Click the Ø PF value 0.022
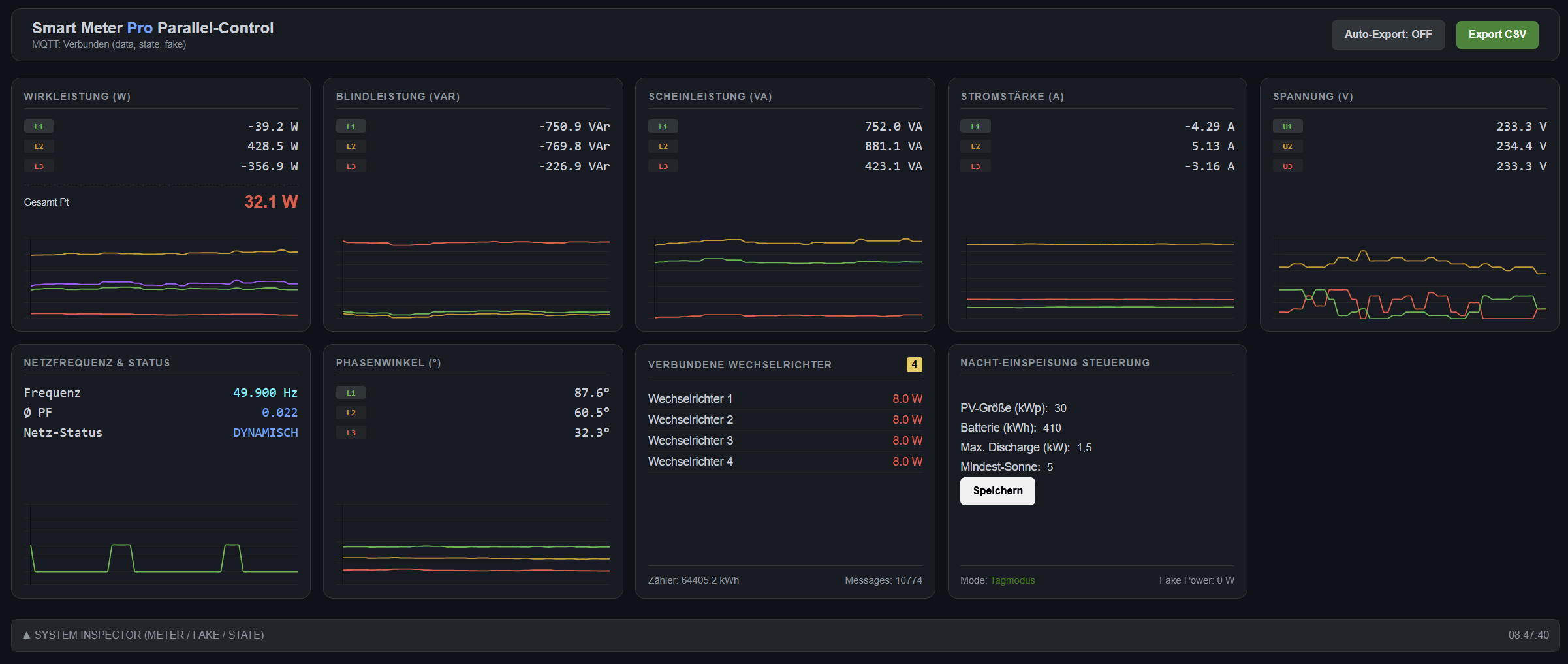Viewport: 1568px width, 664px height. pyautogui.click(x=279, y=413)
